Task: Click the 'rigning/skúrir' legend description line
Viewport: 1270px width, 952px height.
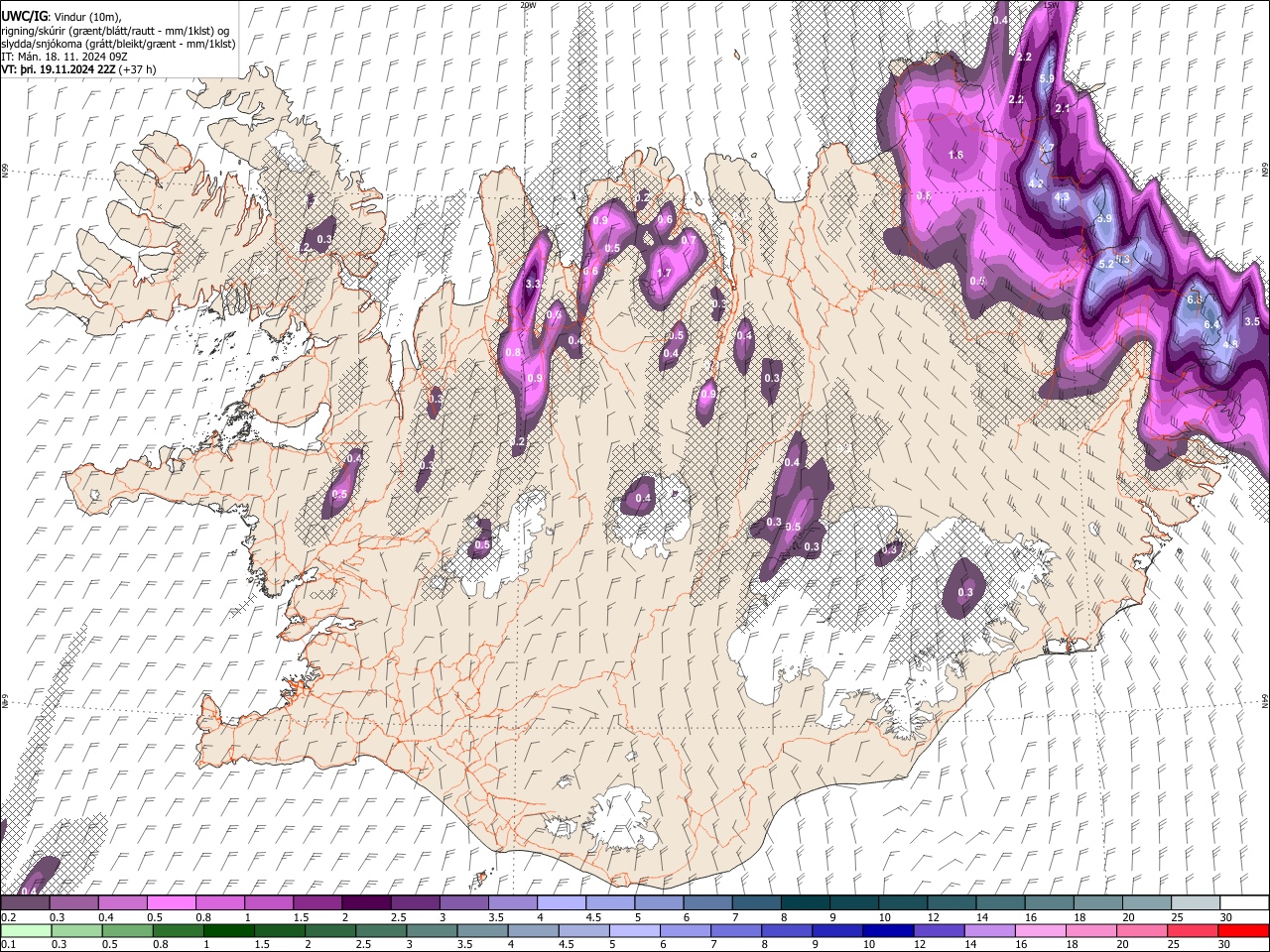Action: click(115, 30)
